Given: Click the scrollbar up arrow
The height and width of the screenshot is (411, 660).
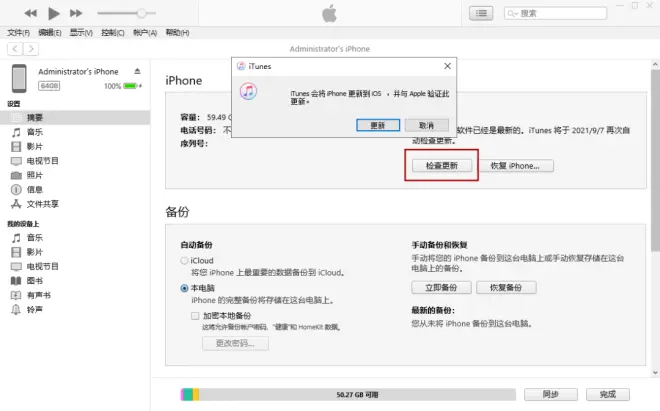Looking at the screenshot, I should point(655,65).
